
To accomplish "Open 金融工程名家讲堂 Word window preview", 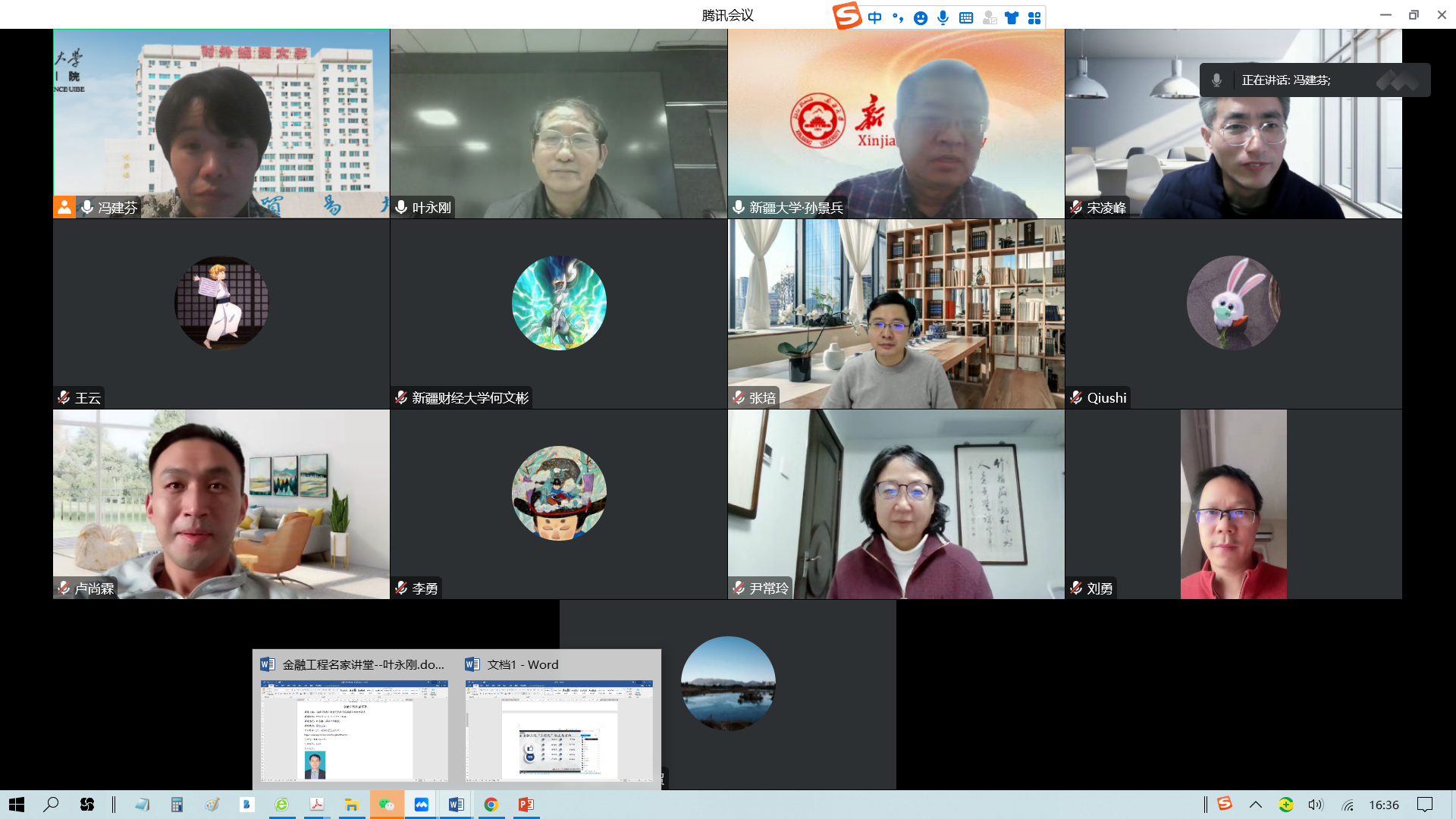I will click(354, 730).
